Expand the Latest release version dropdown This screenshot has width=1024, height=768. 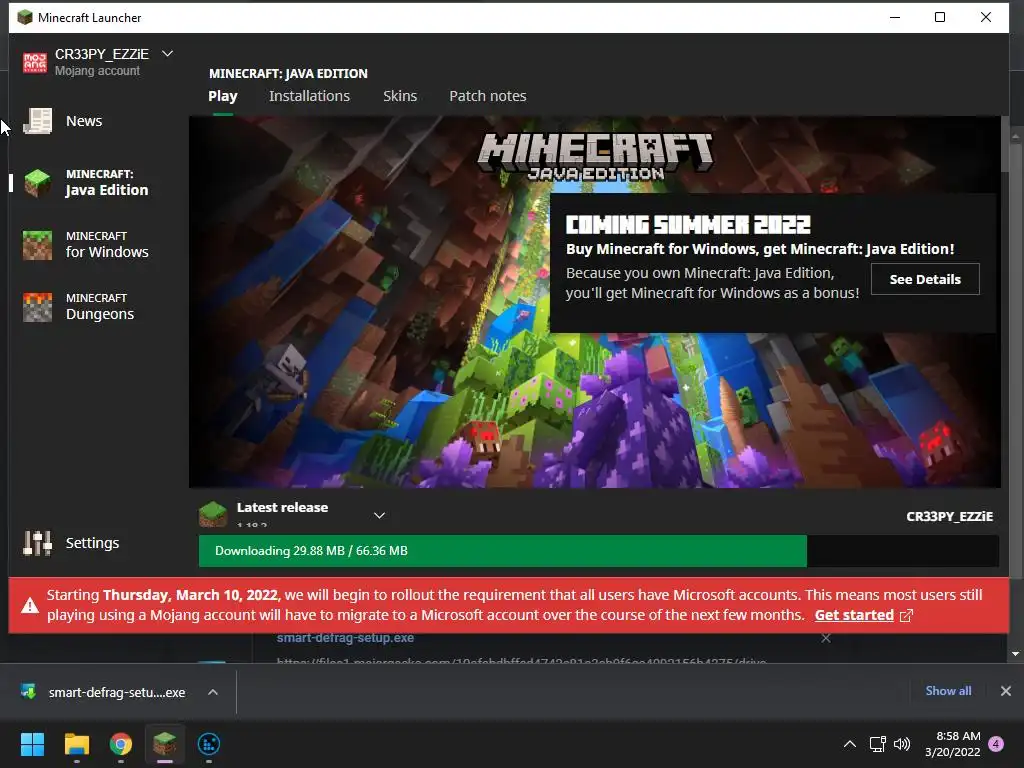(x=379, y=515)
